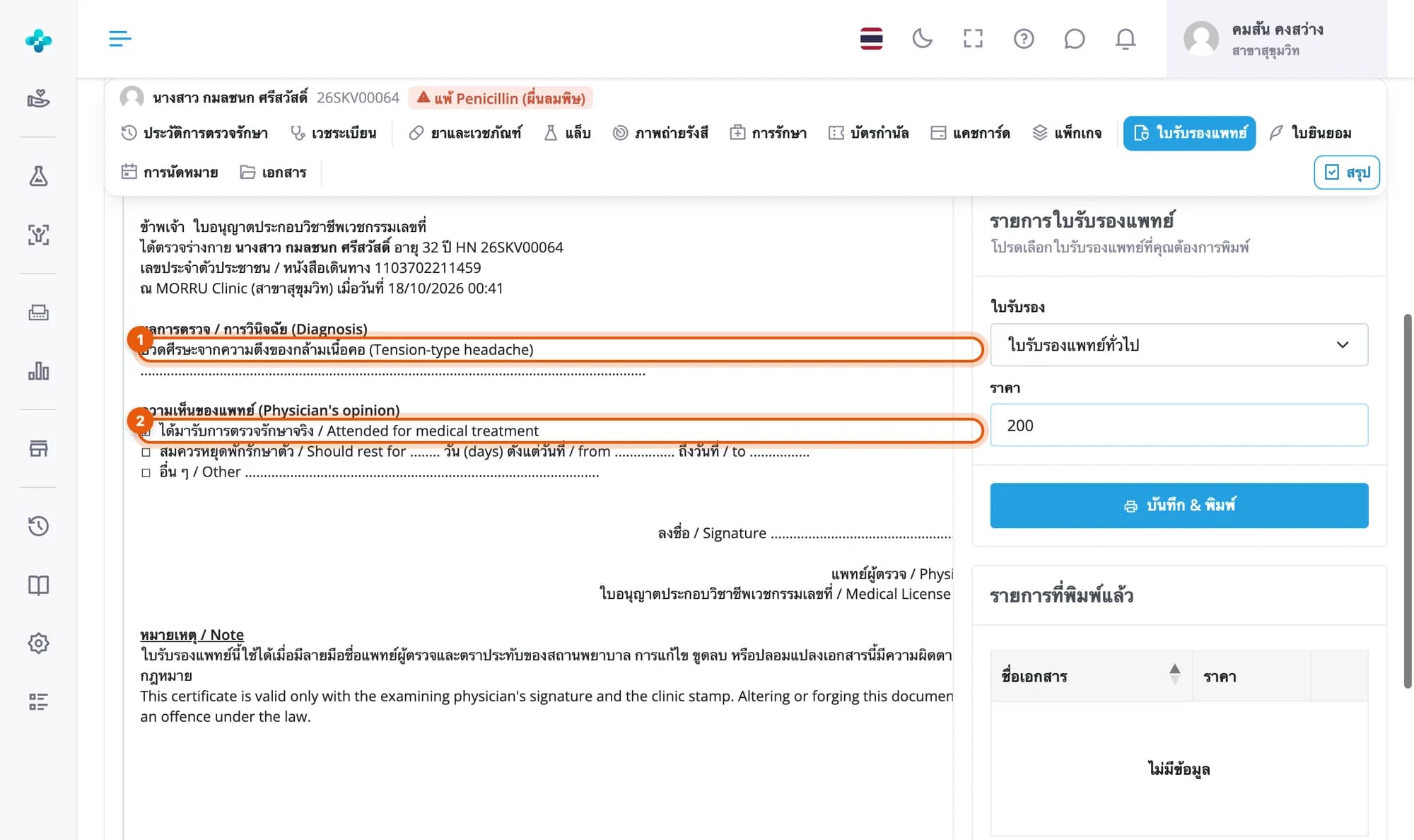Select the ใบรับรองแพทย์ tab

1189,133
